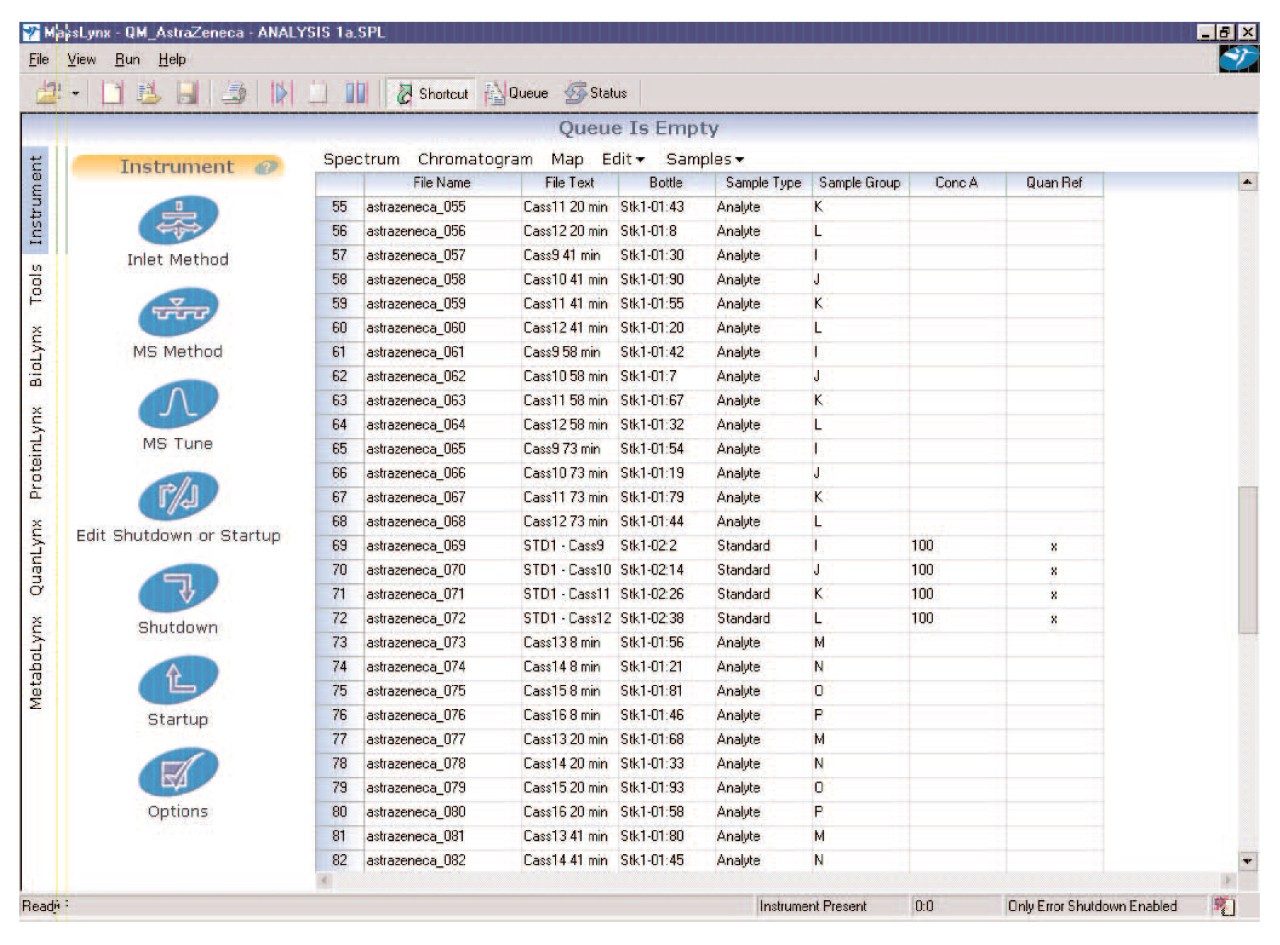Show the Queue view
The width and height of the screenshot is (1280, 945).
(x=516, y=93)
